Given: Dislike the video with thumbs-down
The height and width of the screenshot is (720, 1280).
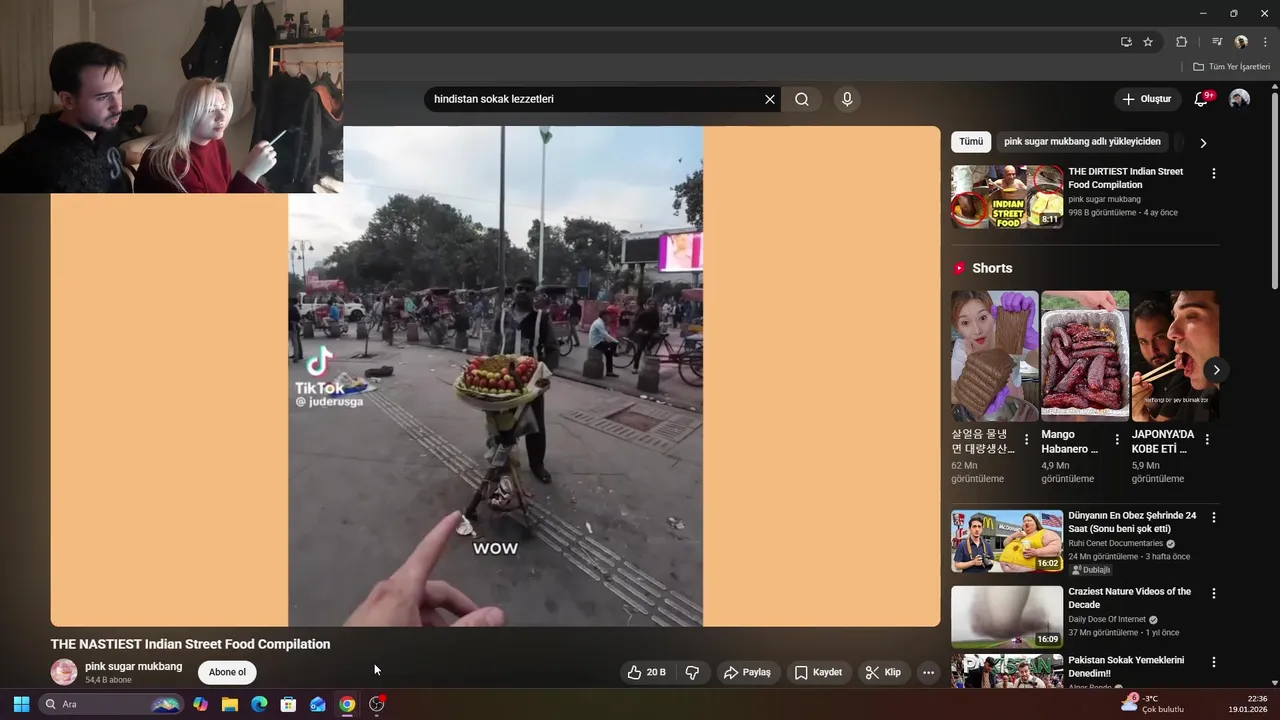Looking at the screenshot, I should (692, 672).
